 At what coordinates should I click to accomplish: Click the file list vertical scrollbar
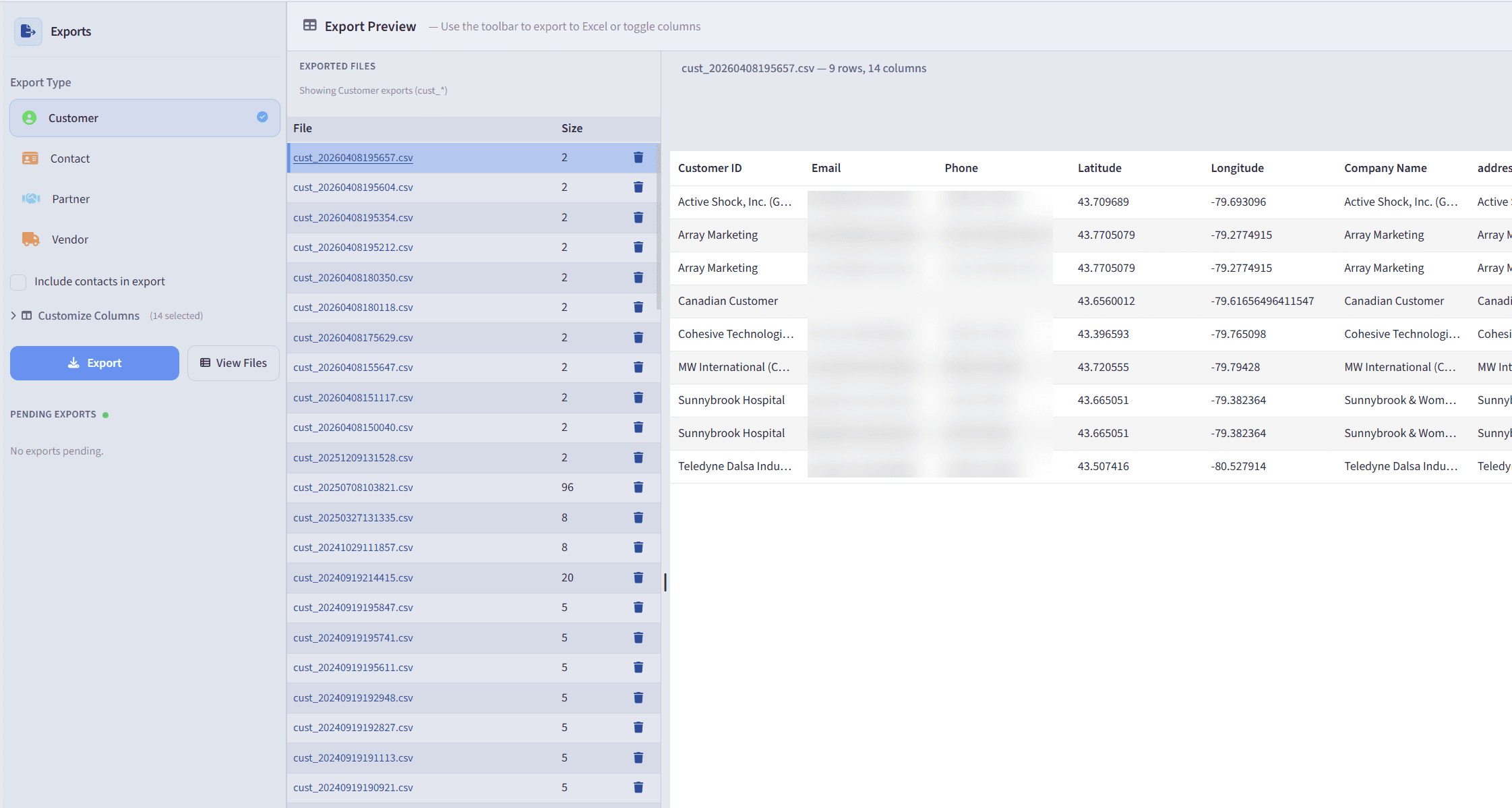coord(658,227)
